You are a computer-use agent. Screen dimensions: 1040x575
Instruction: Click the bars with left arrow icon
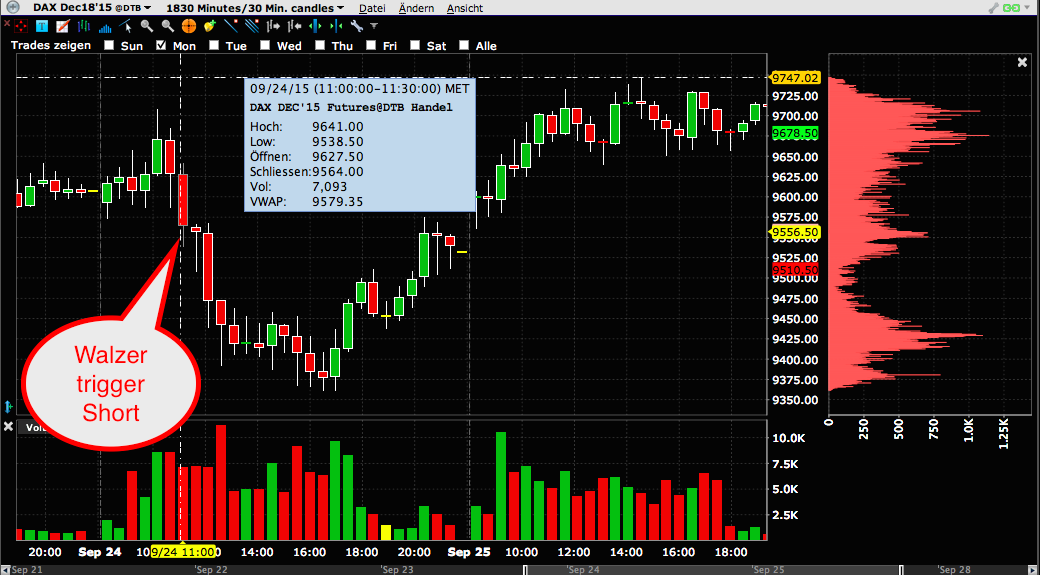coord(294,27)
